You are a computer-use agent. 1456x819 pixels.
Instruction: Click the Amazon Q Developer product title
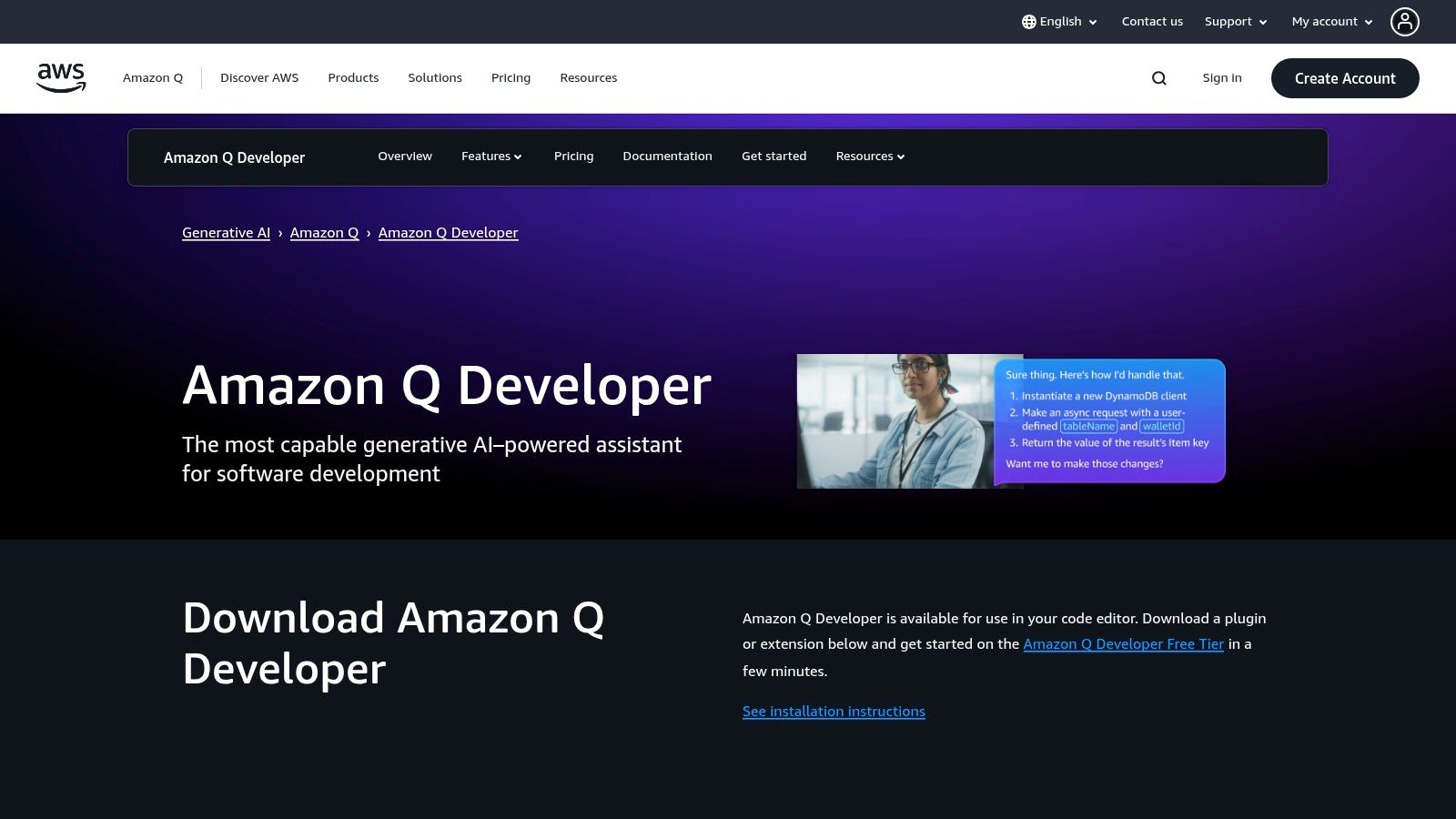[234, 157]
